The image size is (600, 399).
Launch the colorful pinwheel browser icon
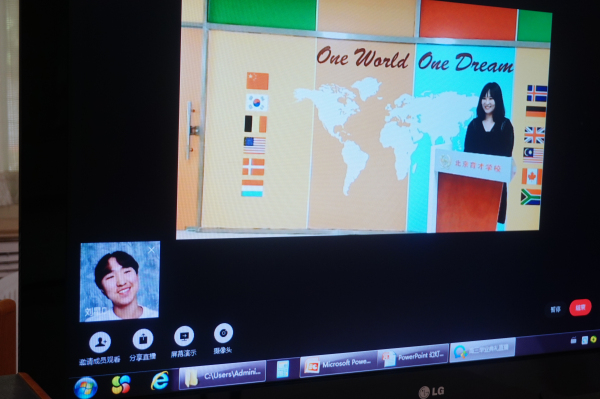[121, 384]
